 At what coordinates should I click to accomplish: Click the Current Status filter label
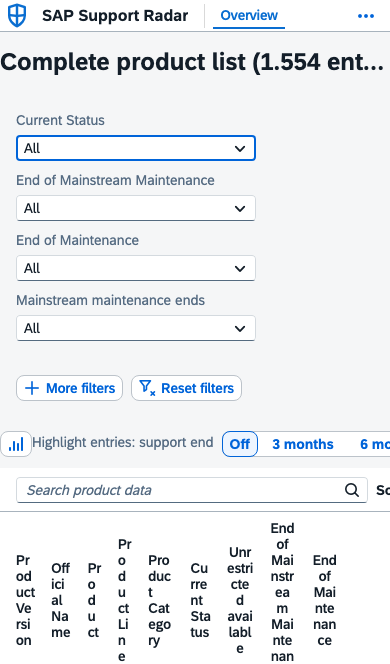(x=60, y=120)
